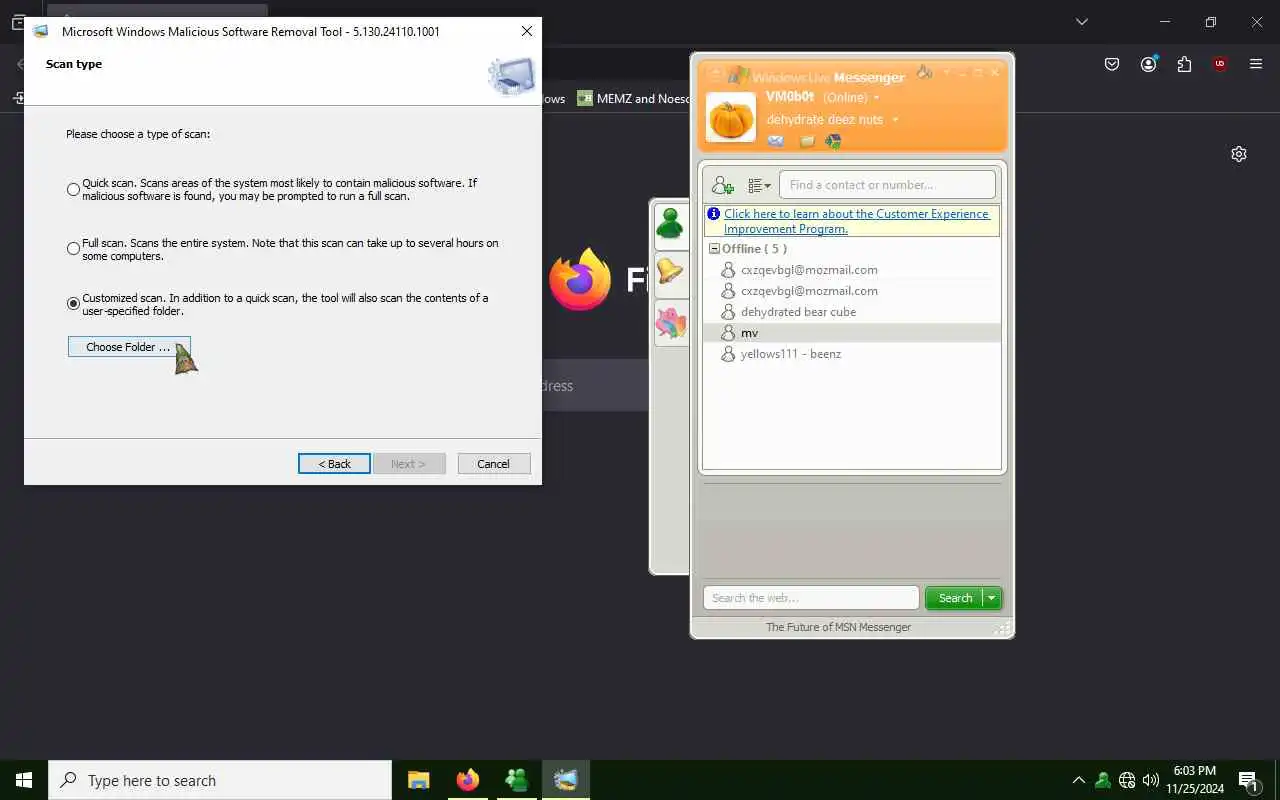Screen dimensions: 1280x800
Task: Click the Choose Folder button
Action: (x=128, y=347)
